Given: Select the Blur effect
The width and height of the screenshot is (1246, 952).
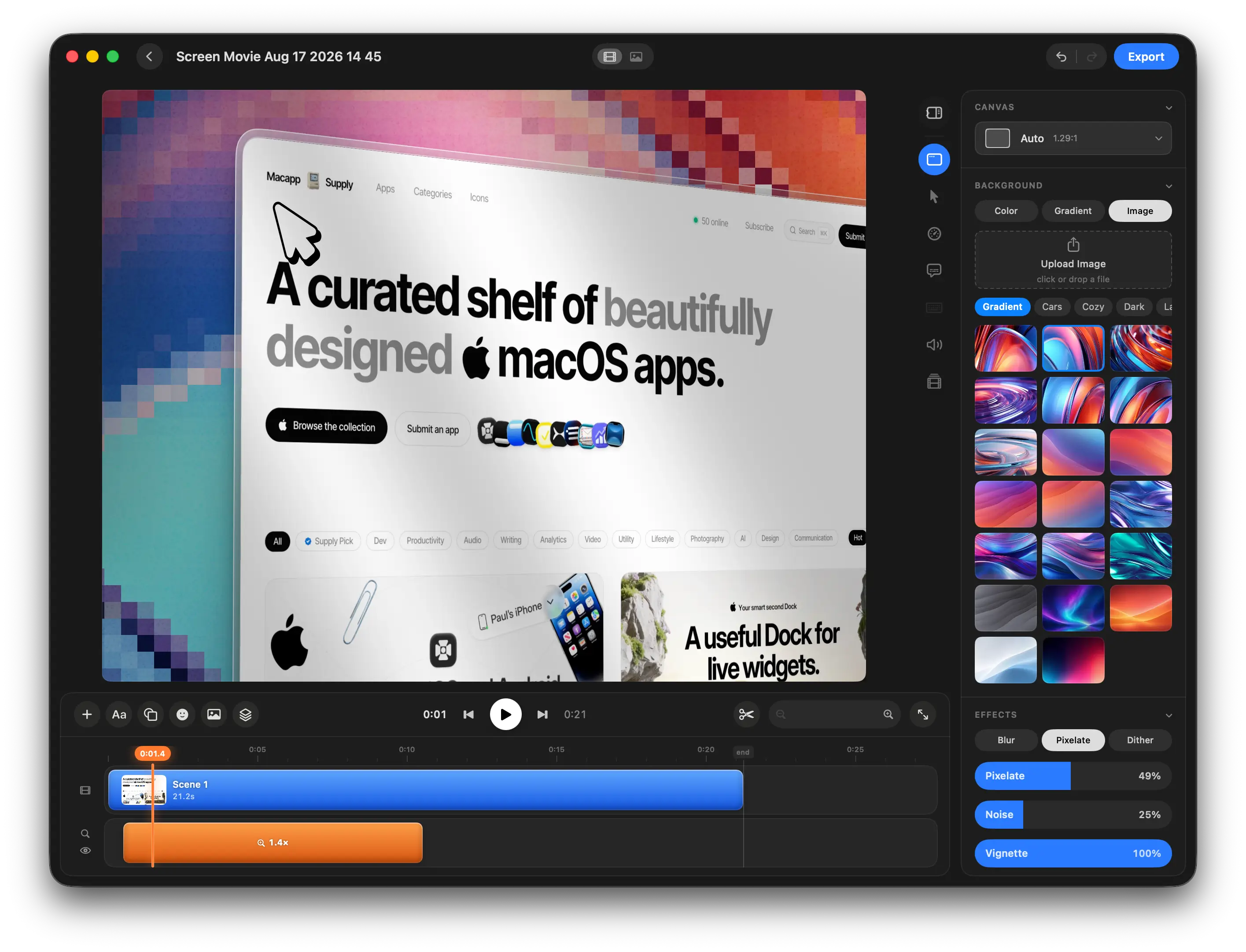Looking at the screenshot, I should point(1006,740).
